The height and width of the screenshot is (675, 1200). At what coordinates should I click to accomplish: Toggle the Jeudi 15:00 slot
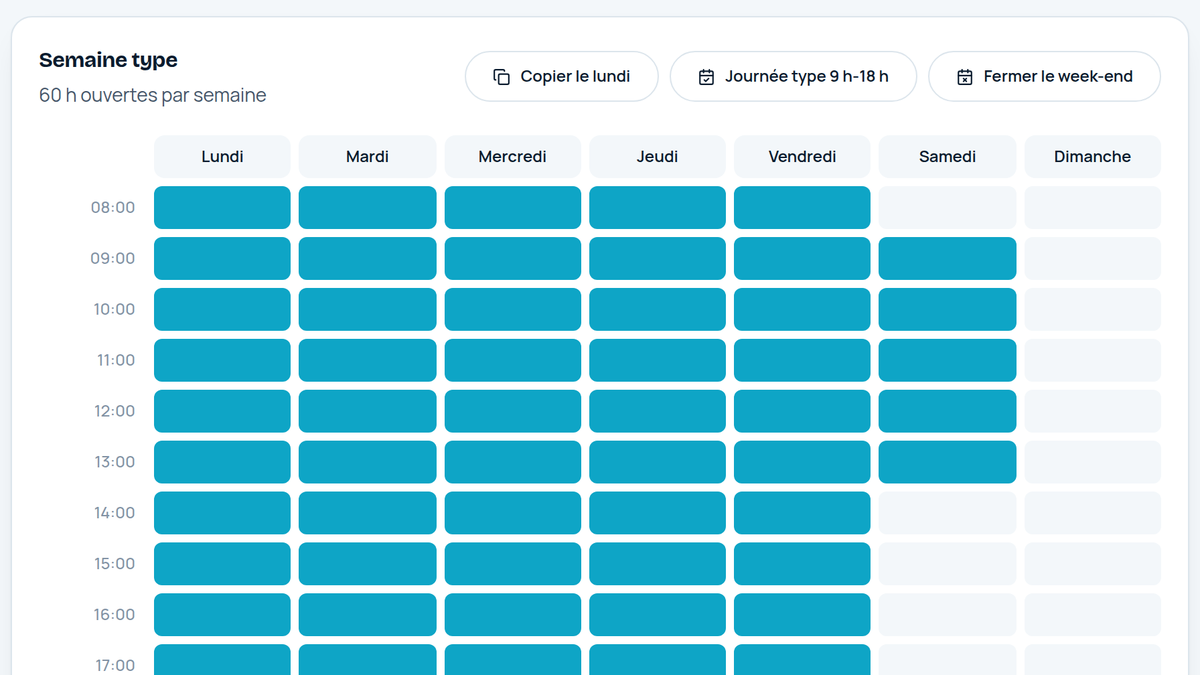coord(657,564)
